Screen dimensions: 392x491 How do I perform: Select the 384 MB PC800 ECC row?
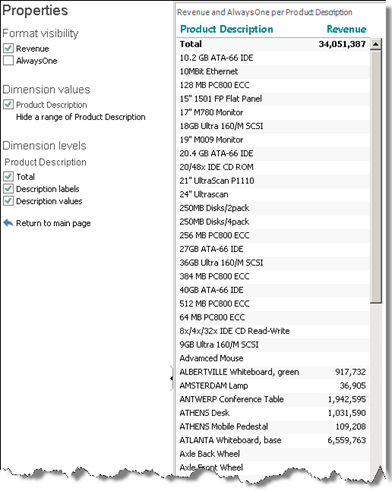[273, 277]
